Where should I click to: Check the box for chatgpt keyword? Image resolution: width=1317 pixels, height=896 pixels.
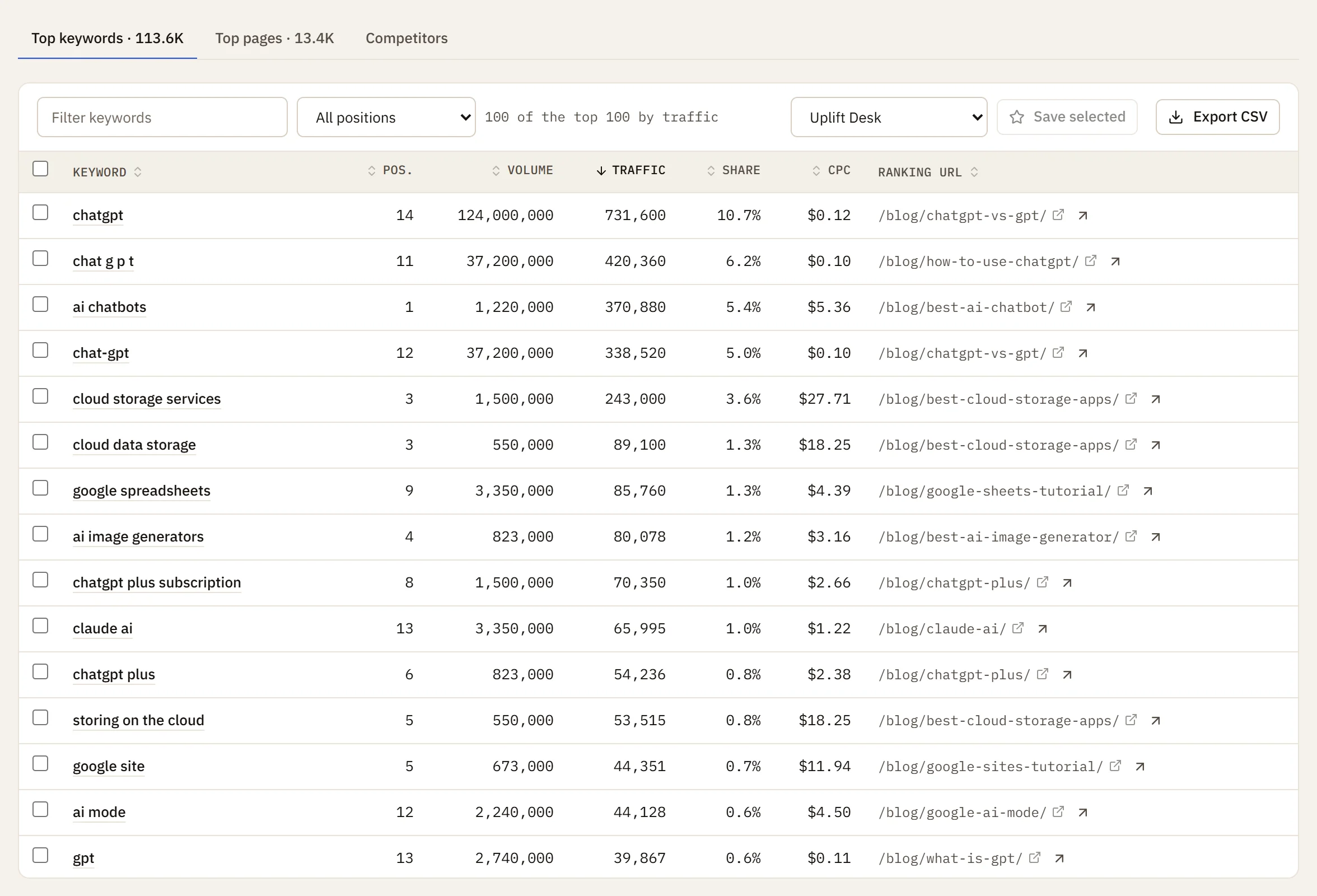pyautogui.click(x=40, y=213)
